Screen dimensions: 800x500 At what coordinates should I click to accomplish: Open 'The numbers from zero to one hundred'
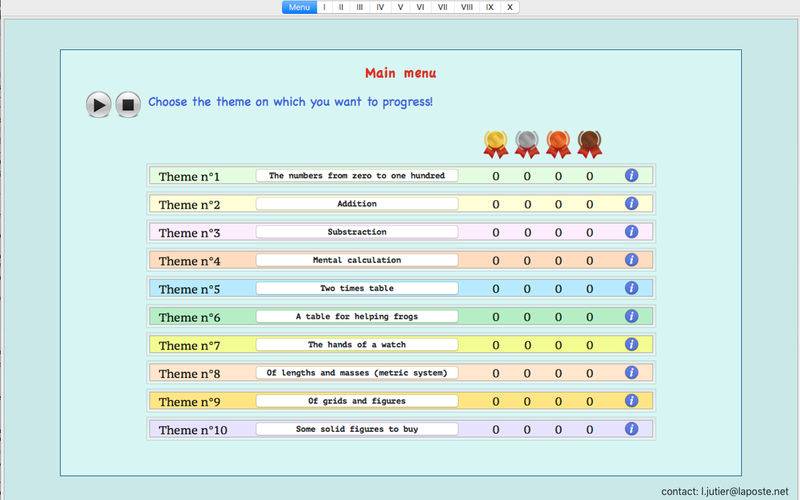pos(357,176)
